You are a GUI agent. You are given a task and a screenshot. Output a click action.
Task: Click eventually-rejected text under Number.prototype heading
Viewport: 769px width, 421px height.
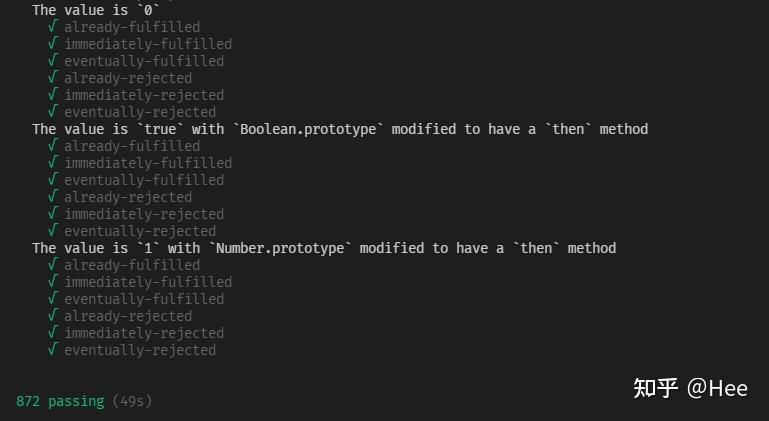tap(140, 350)
